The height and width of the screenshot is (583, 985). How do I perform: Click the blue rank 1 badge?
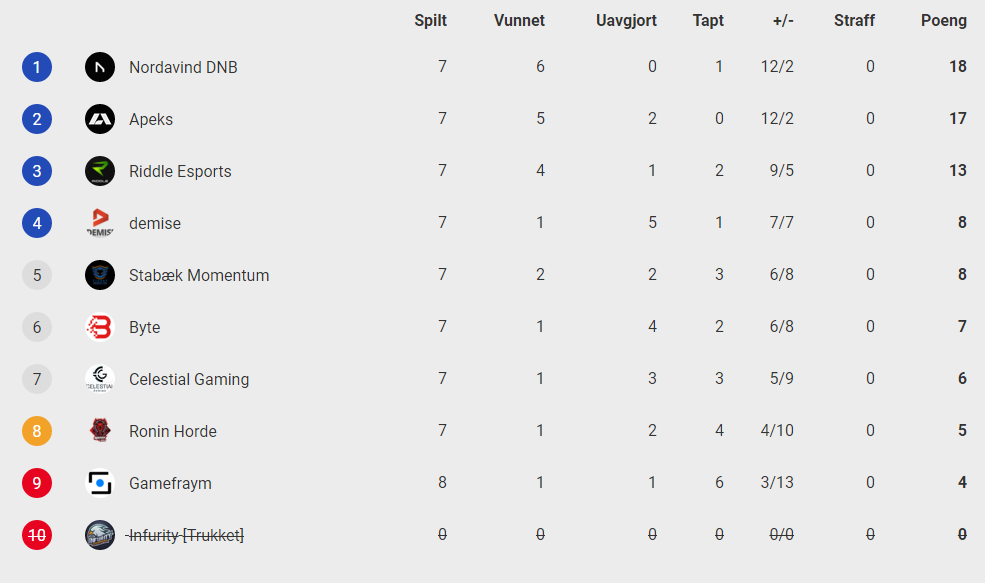pos(37,67)
